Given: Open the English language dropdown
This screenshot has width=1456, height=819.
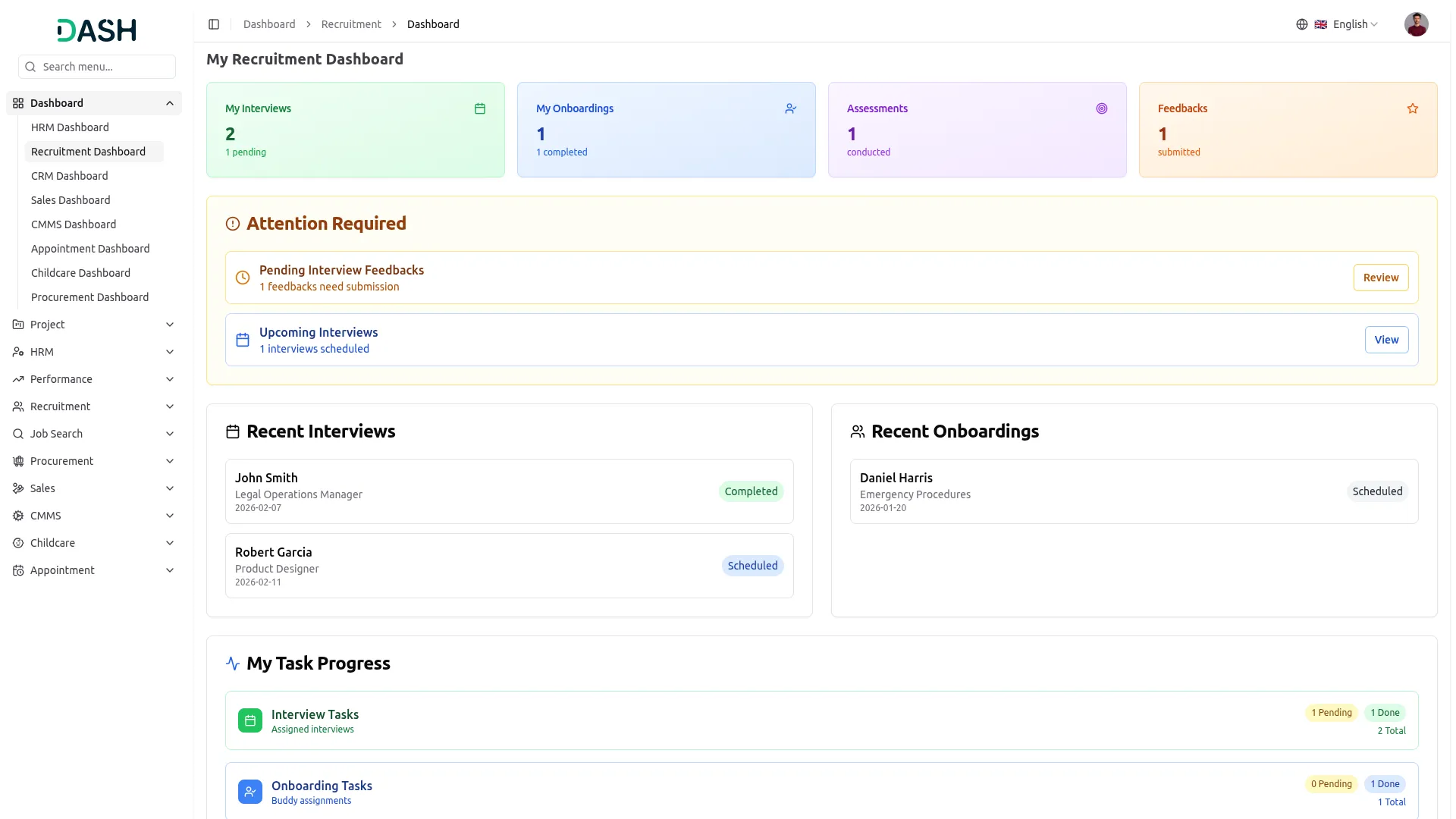Looking at the screenshot, I should 1355,24.
